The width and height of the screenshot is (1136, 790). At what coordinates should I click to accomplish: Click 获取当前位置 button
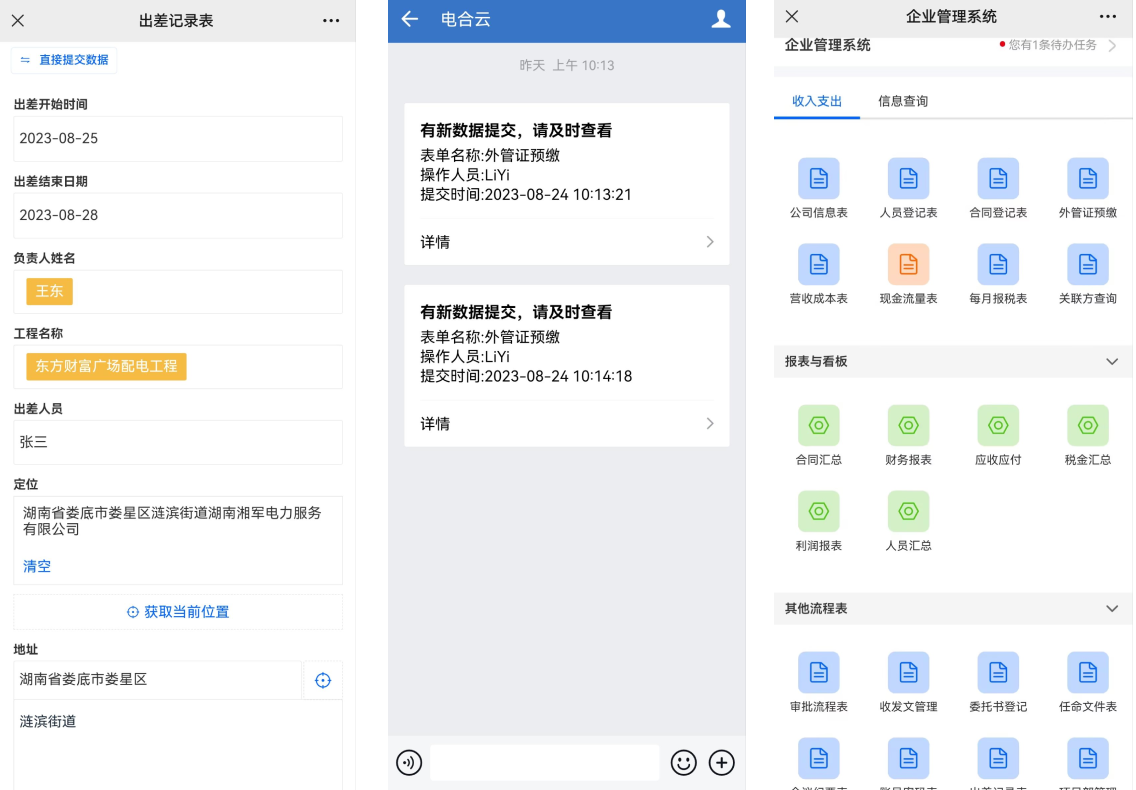pos(178,612)
